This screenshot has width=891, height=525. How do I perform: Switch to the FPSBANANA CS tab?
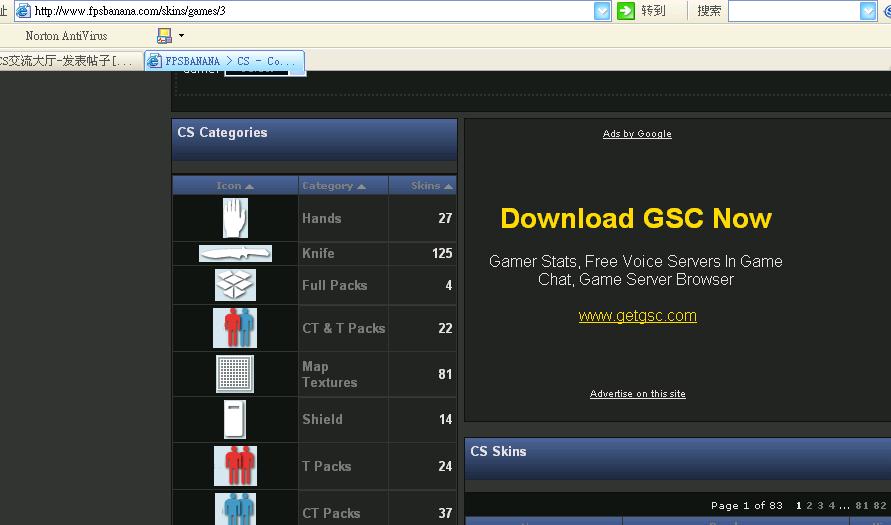[225, 61]
